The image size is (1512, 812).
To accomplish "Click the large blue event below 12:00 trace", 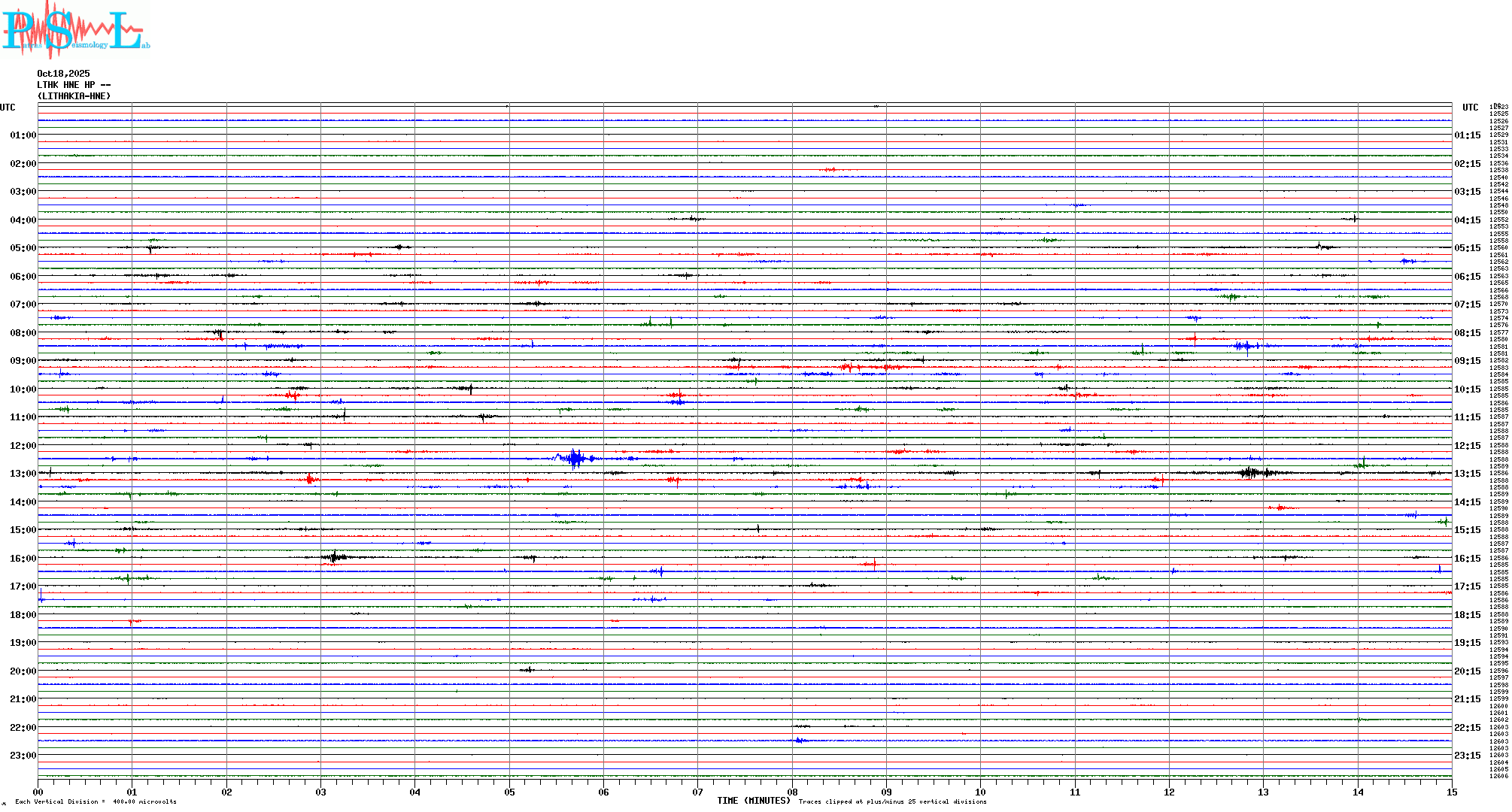I will coord(576,458).
